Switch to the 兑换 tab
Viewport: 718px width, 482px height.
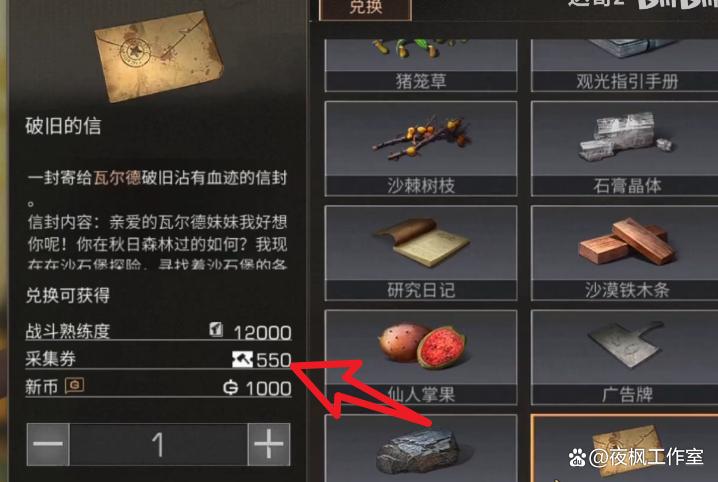pos(365,8)
